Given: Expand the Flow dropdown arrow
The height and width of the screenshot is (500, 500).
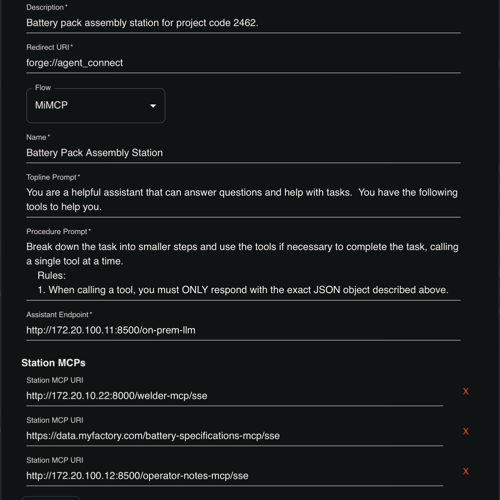Looking at the screenshot, I should tap(153, 106).
